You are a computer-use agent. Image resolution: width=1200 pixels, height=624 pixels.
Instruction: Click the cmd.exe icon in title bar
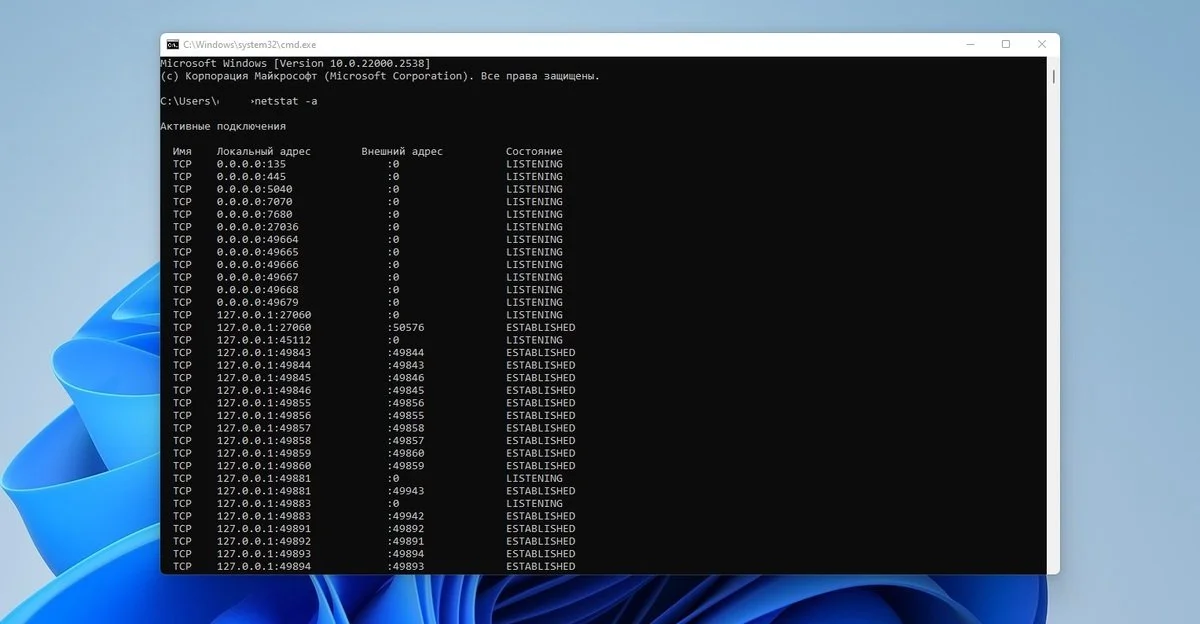coord(172,45)
